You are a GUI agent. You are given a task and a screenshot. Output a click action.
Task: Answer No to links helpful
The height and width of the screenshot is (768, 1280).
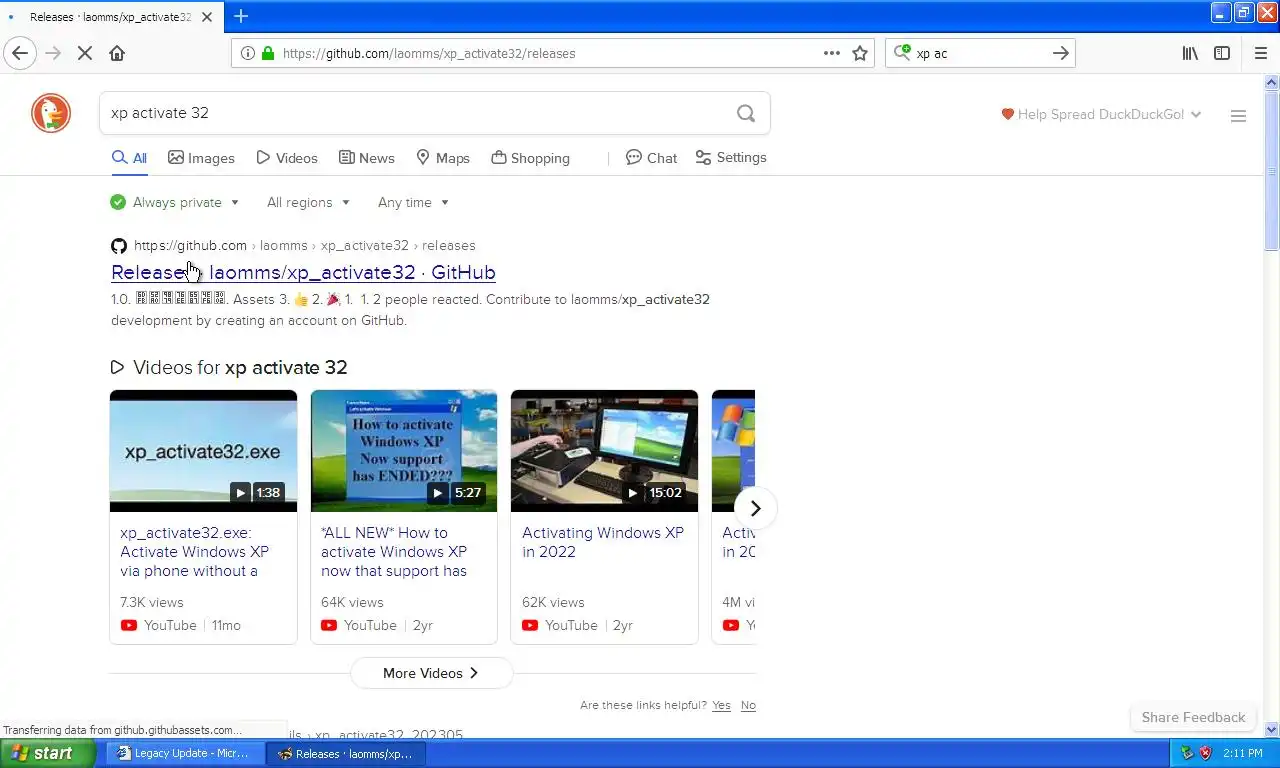(x=748, y=705)
